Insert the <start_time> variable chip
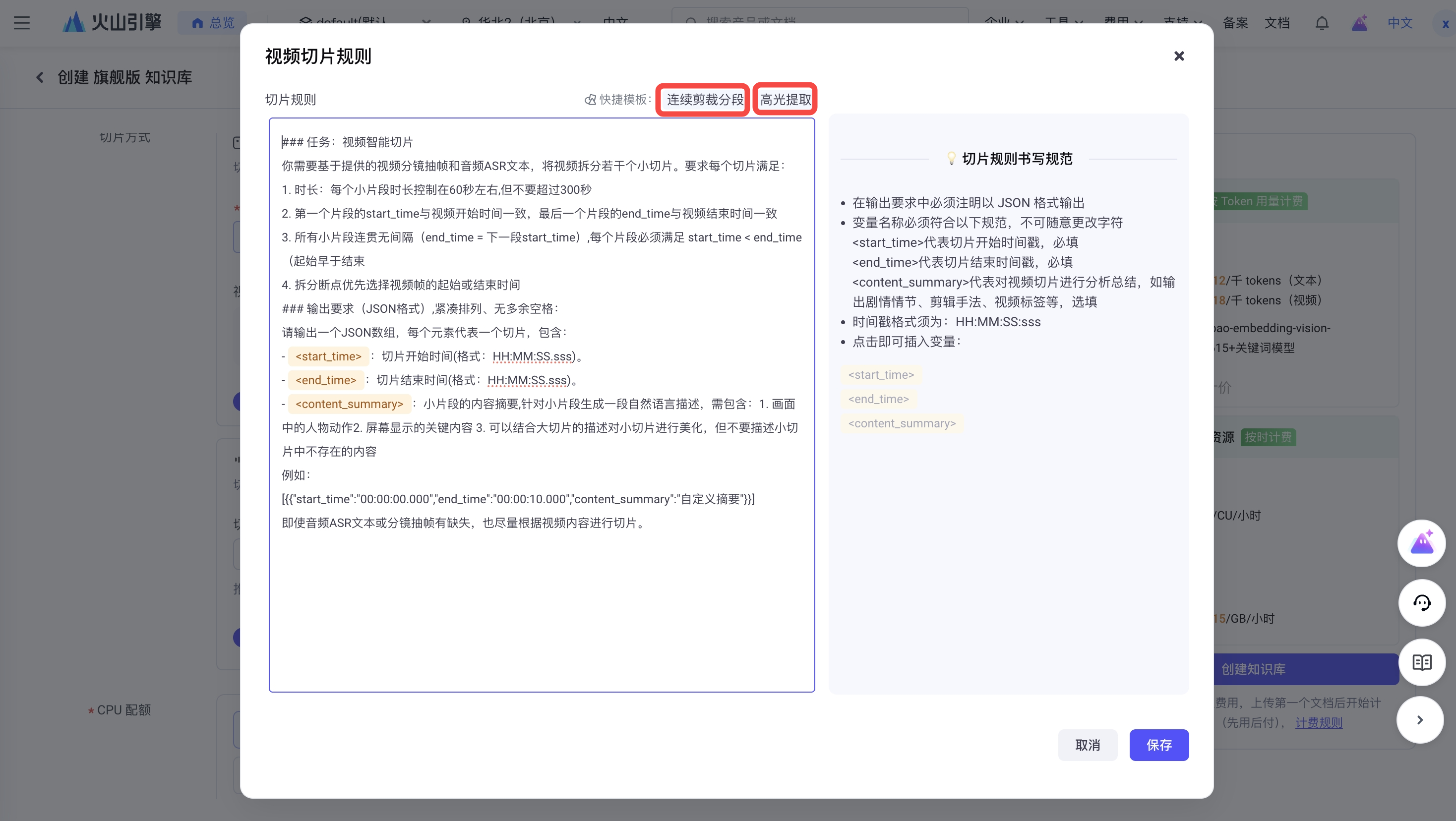Viewport: 1456px width, 821px height. pyautogui.click(x=881, y=375)
